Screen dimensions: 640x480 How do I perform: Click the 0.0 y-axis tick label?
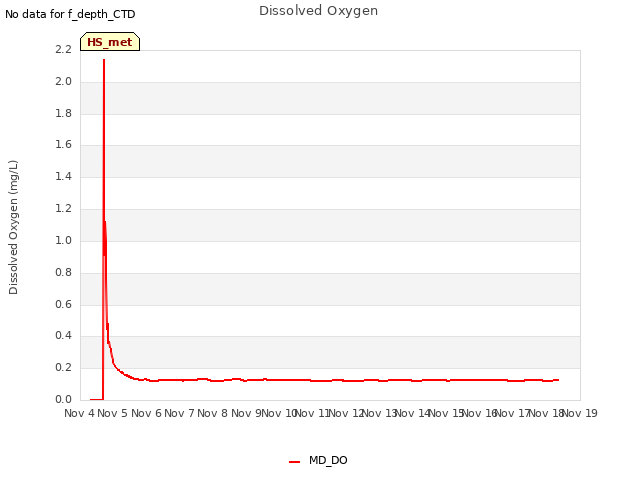(63, 399)
